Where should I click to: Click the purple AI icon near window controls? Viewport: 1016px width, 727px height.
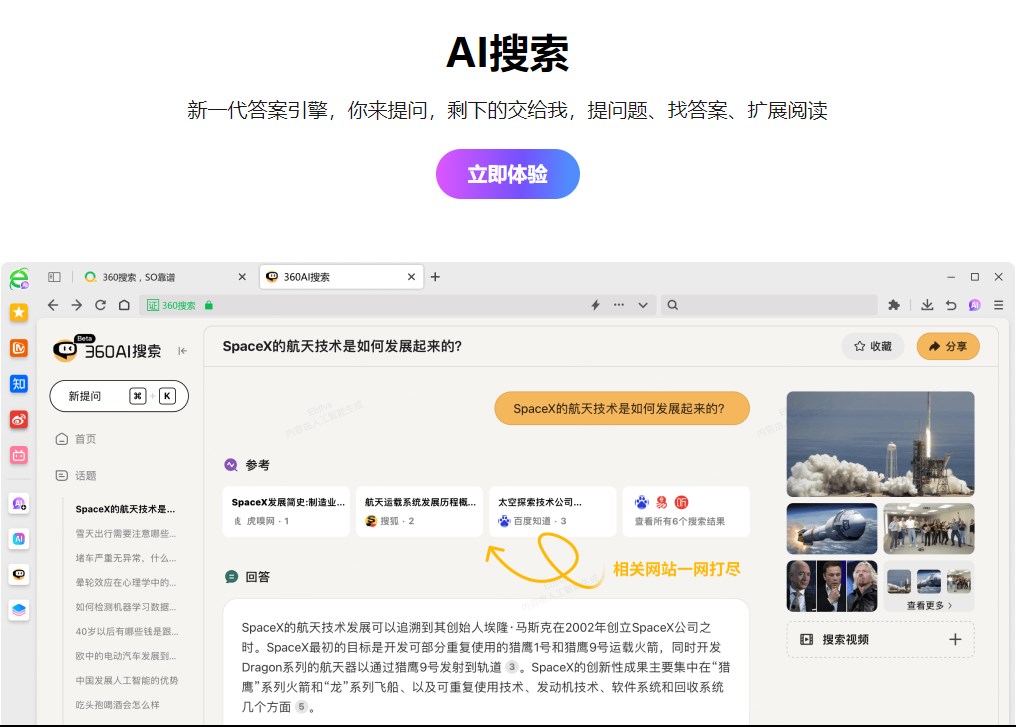tap(975, 305)
